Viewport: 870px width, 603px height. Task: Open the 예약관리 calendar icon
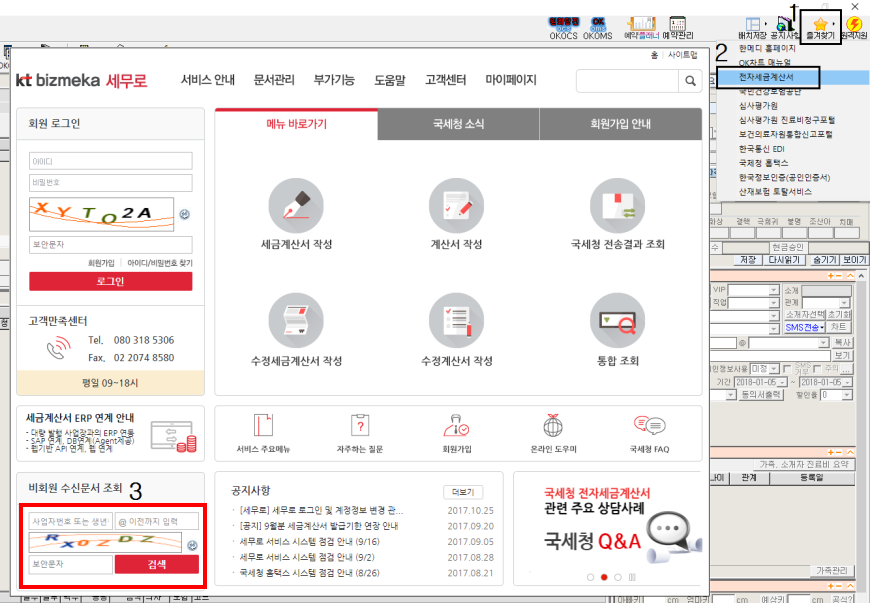tap(677, 28)
